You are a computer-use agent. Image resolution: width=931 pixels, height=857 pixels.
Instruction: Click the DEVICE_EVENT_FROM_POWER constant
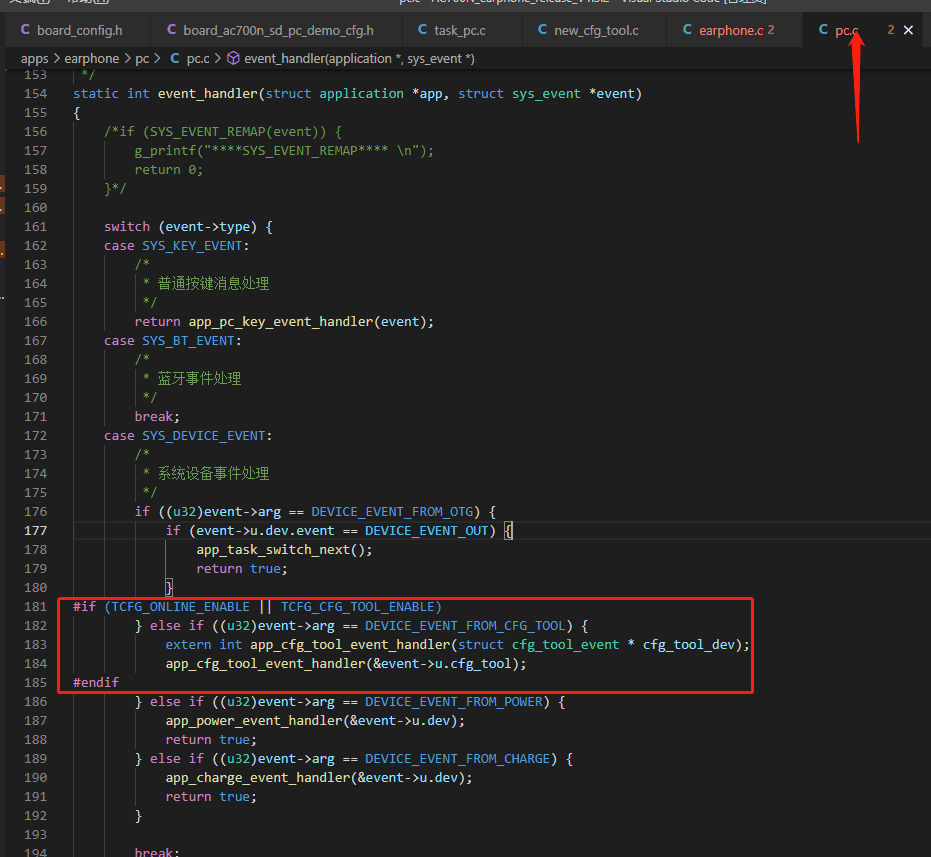pyautogui.click(x=454, y=702)
